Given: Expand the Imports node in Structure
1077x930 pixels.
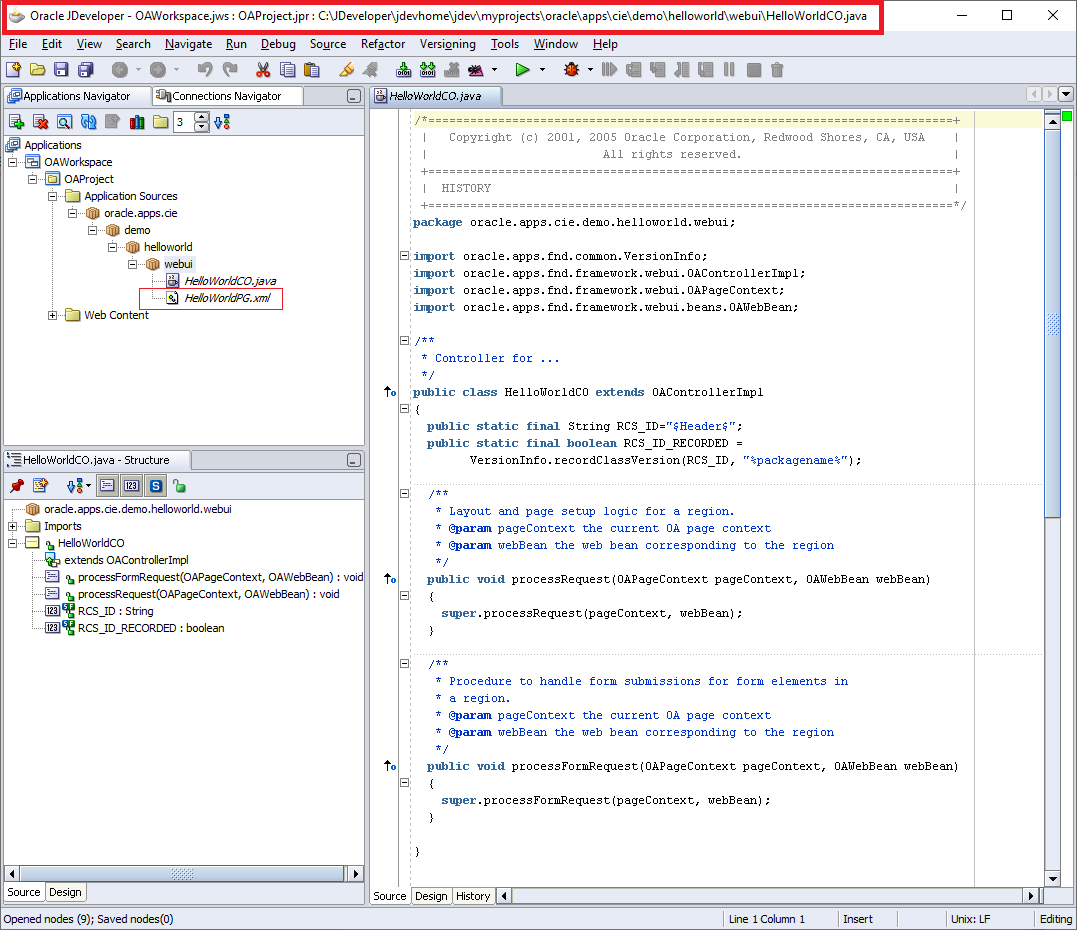Looking at the screenshot, I should (x=12, y=526).
